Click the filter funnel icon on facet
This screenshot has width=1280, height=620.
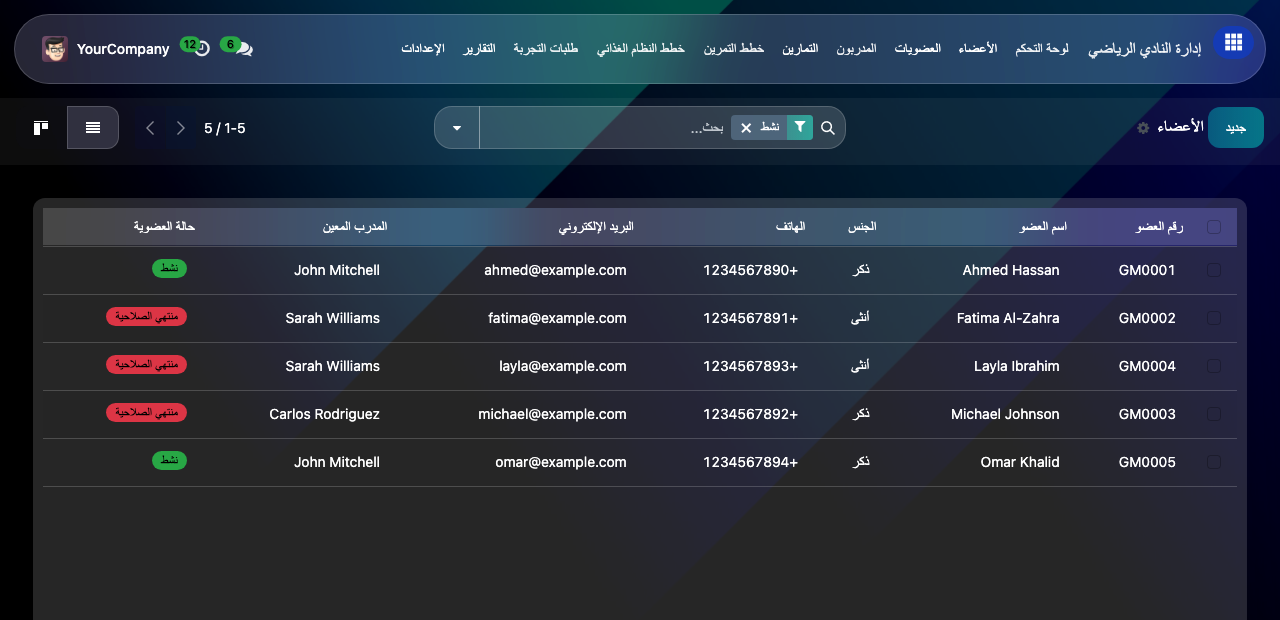point(800,127)
